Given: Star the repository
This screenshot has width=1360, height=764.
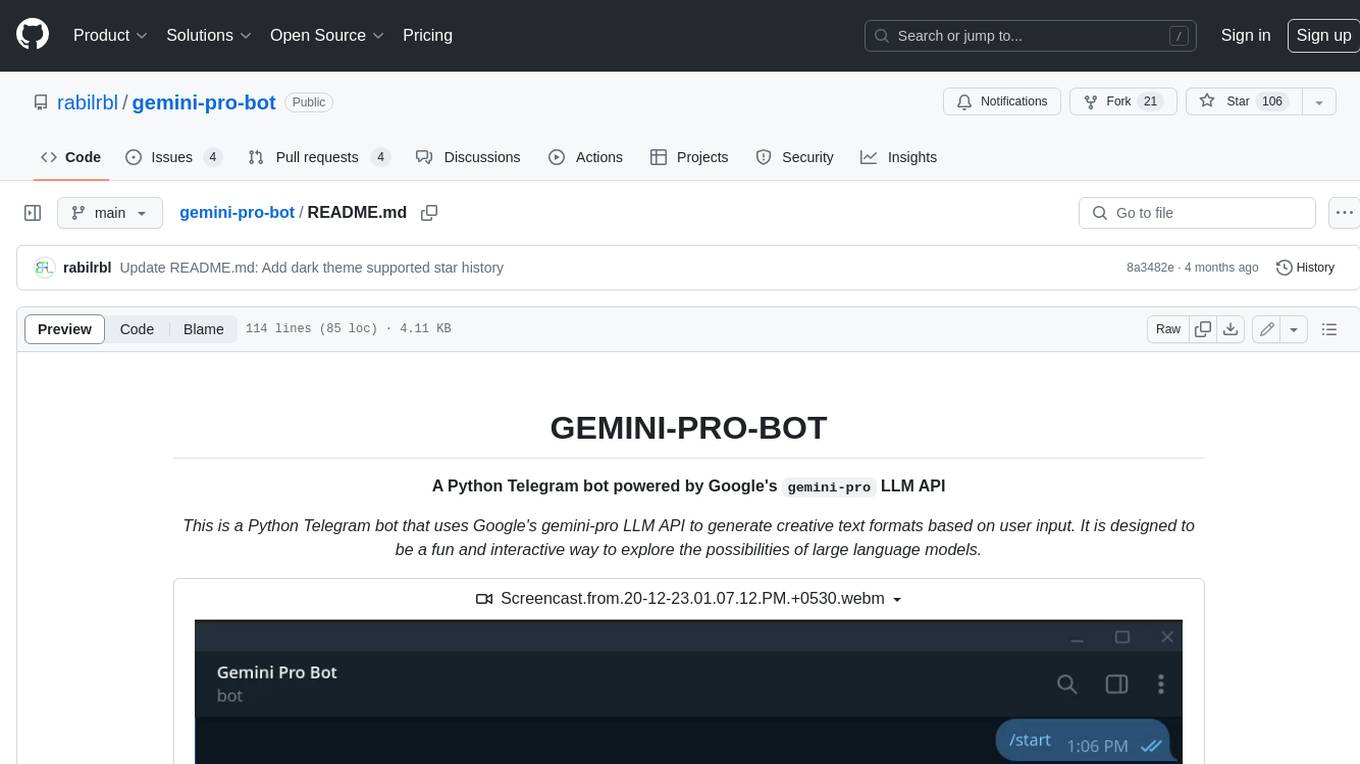Looking at the screenshot, I should pyautogui.click(x=1243, y=101).
